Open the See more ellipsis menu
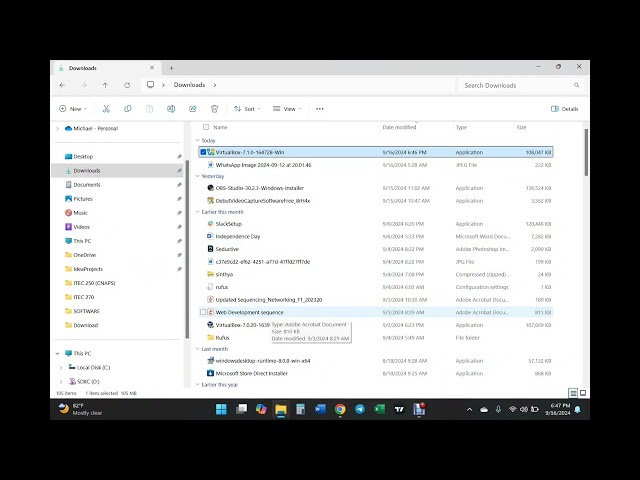The width and height of the screenshot is (640, 480). [x=320, y=109]
